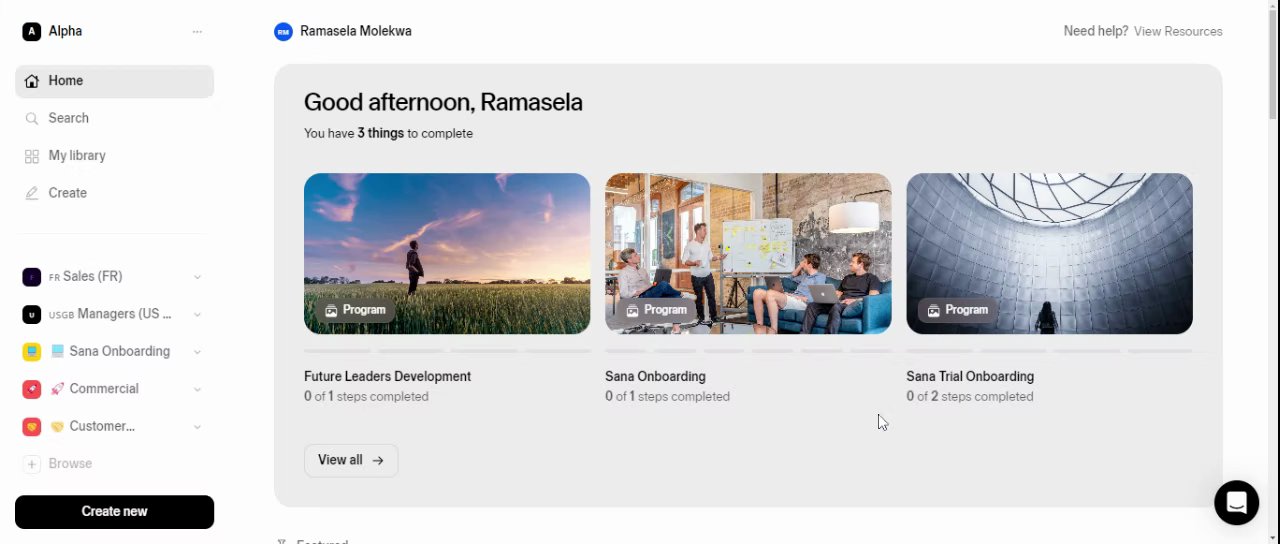Viewport: 1280px width, 544px height.
Task: Click the Commercial rocket team icon
Action: click(32, 389)
